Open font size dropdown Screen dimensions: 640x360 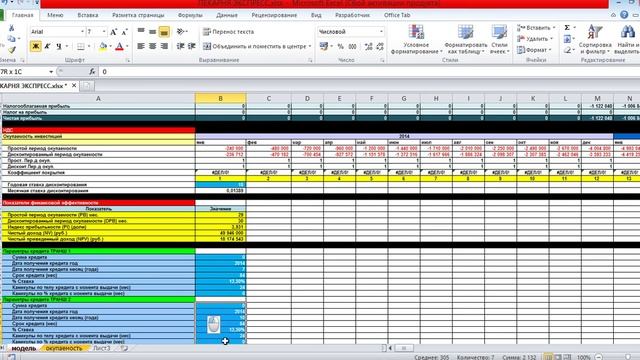tap(104, 31)
